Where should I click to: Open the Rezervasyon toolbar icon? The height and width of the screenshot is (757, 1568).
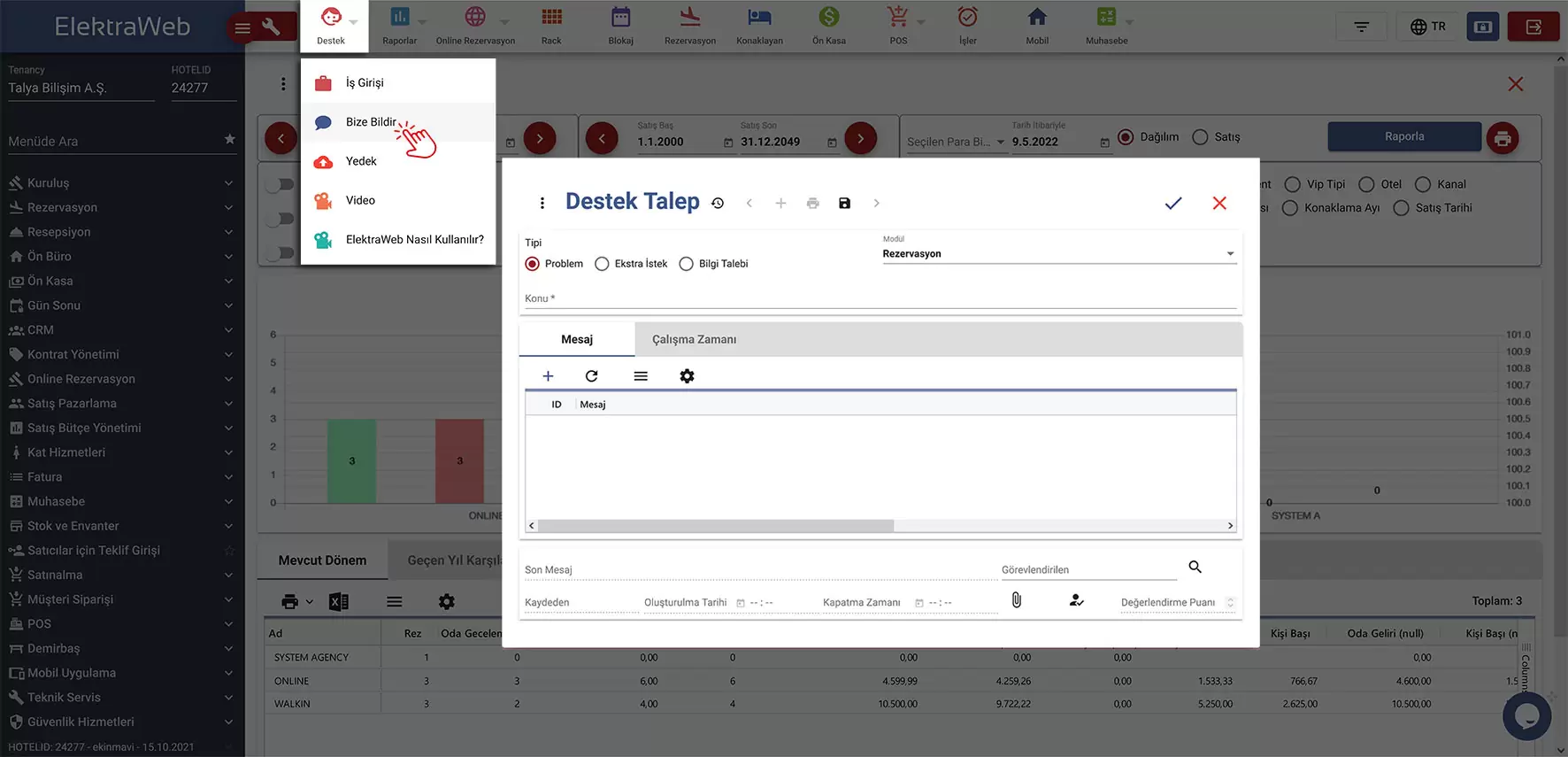pos(690,17)
